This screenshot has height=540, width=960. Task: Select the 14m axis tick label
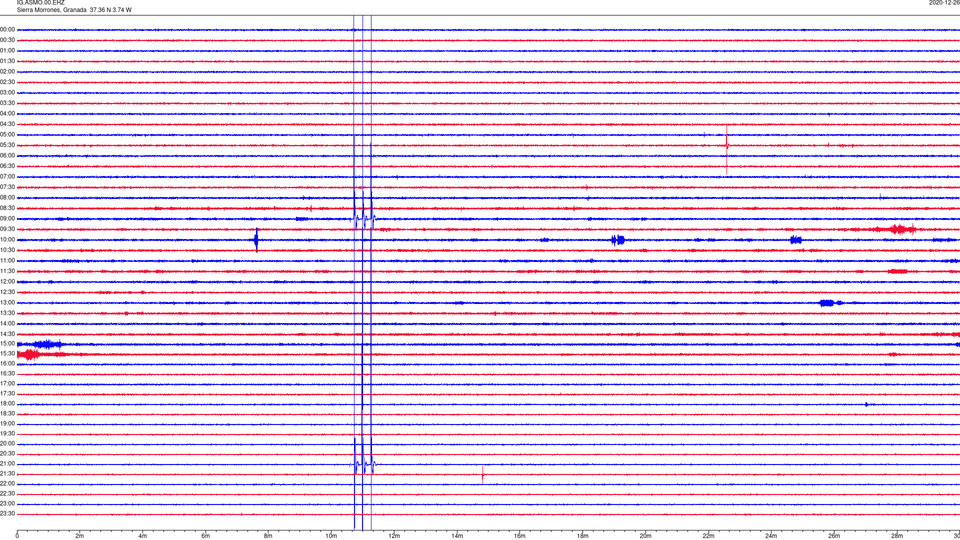457,536
